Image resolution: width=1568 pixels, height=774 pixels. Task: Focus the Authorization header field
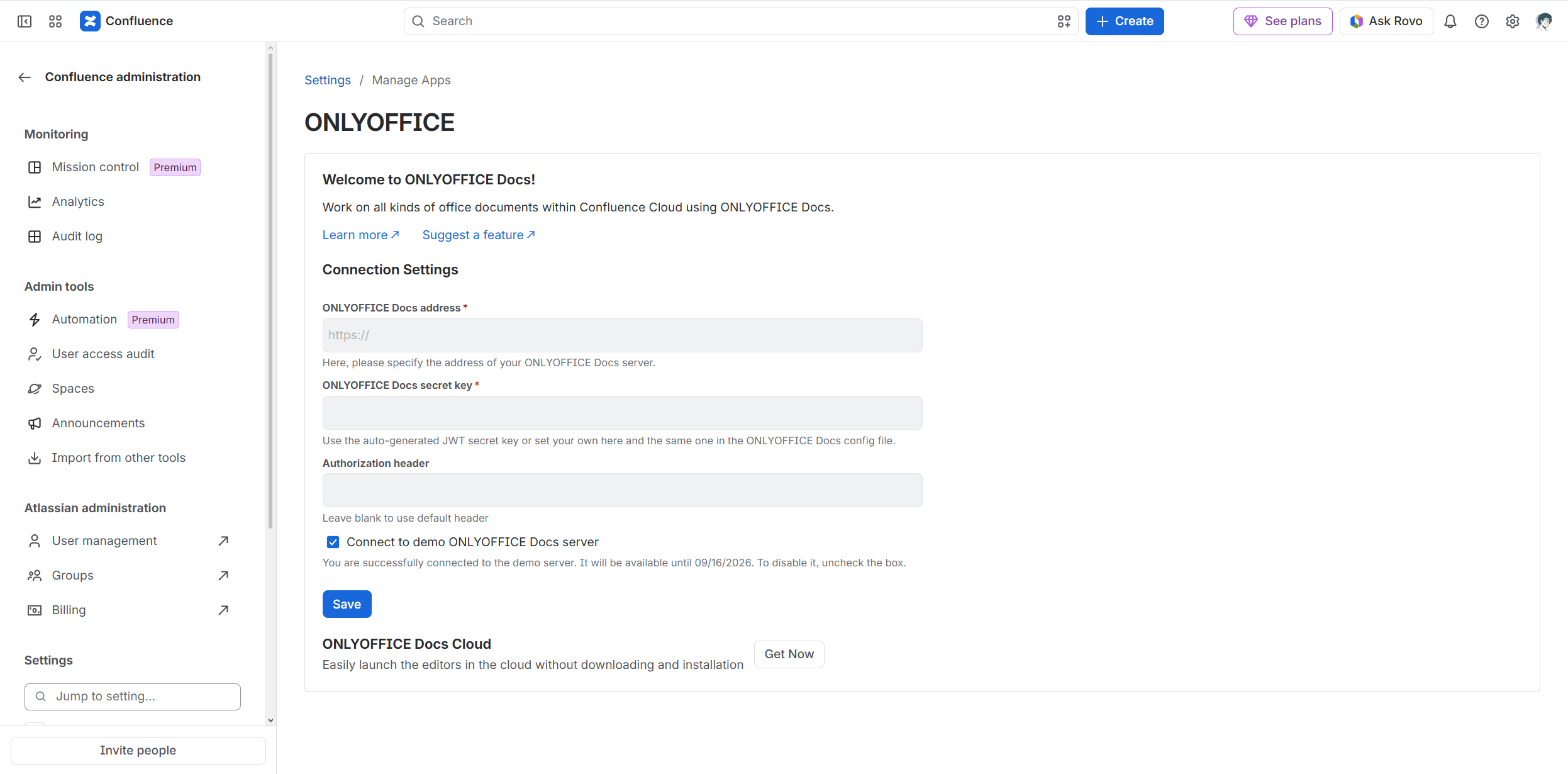(x=622, y=490)
